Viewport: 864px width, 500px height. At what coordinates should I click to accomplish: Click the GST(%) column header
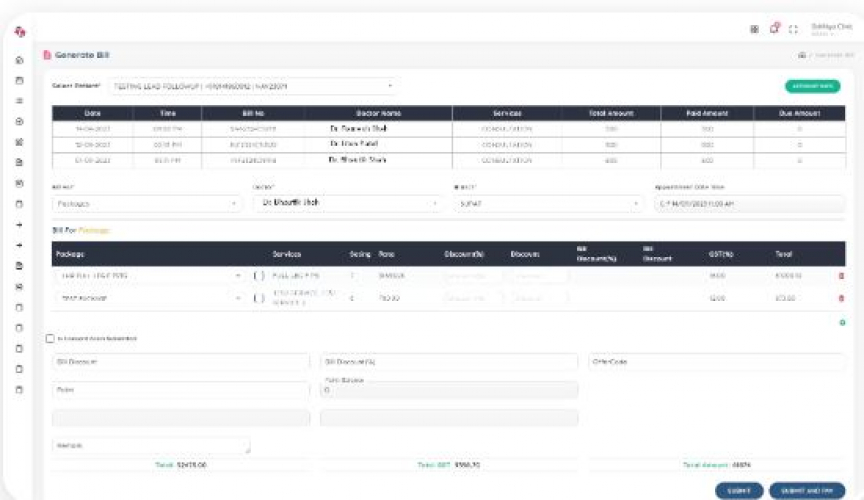721,254
